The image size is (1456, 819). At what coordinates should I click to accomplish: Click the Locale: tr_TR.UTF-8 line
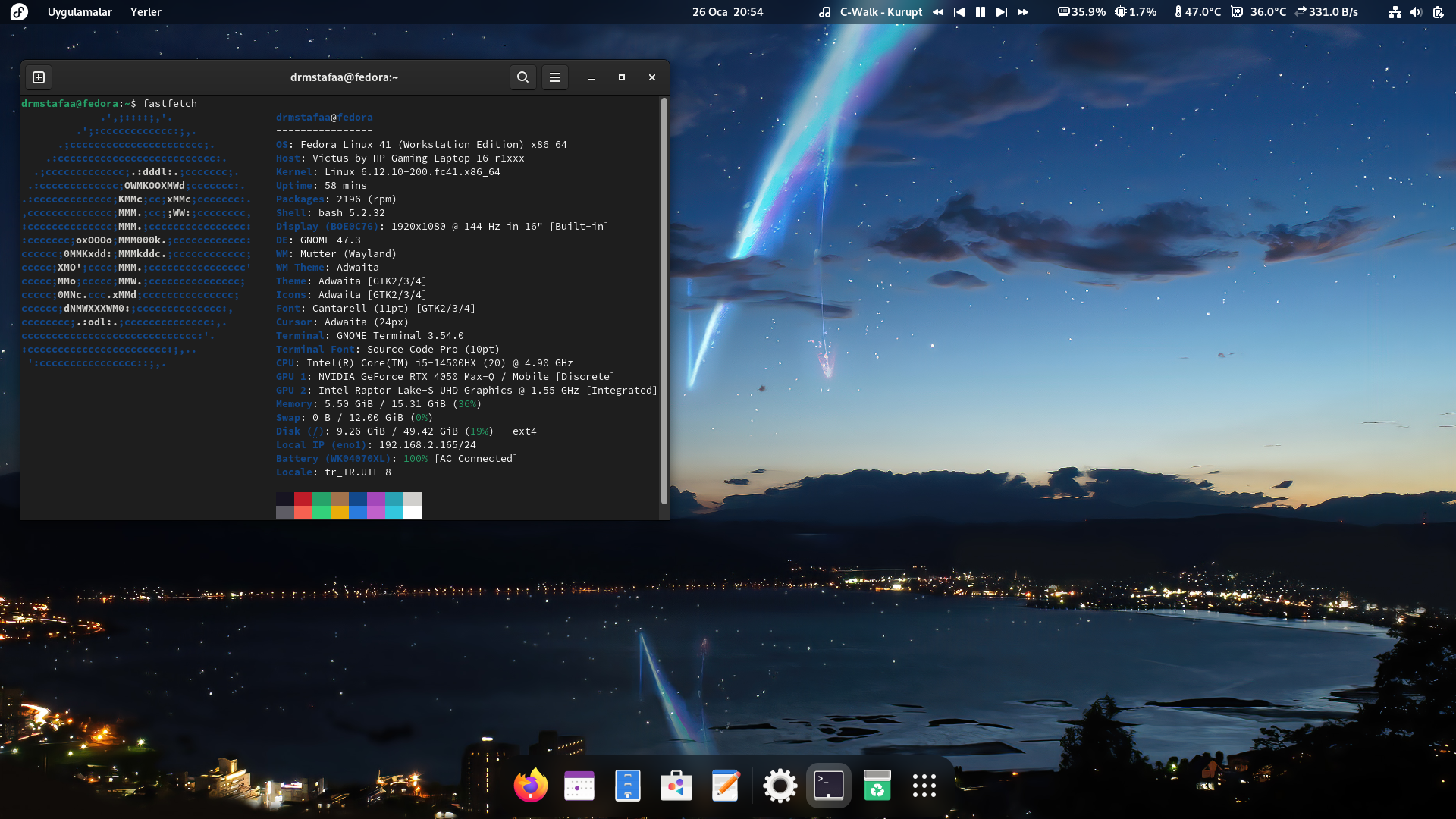point(334,472)
